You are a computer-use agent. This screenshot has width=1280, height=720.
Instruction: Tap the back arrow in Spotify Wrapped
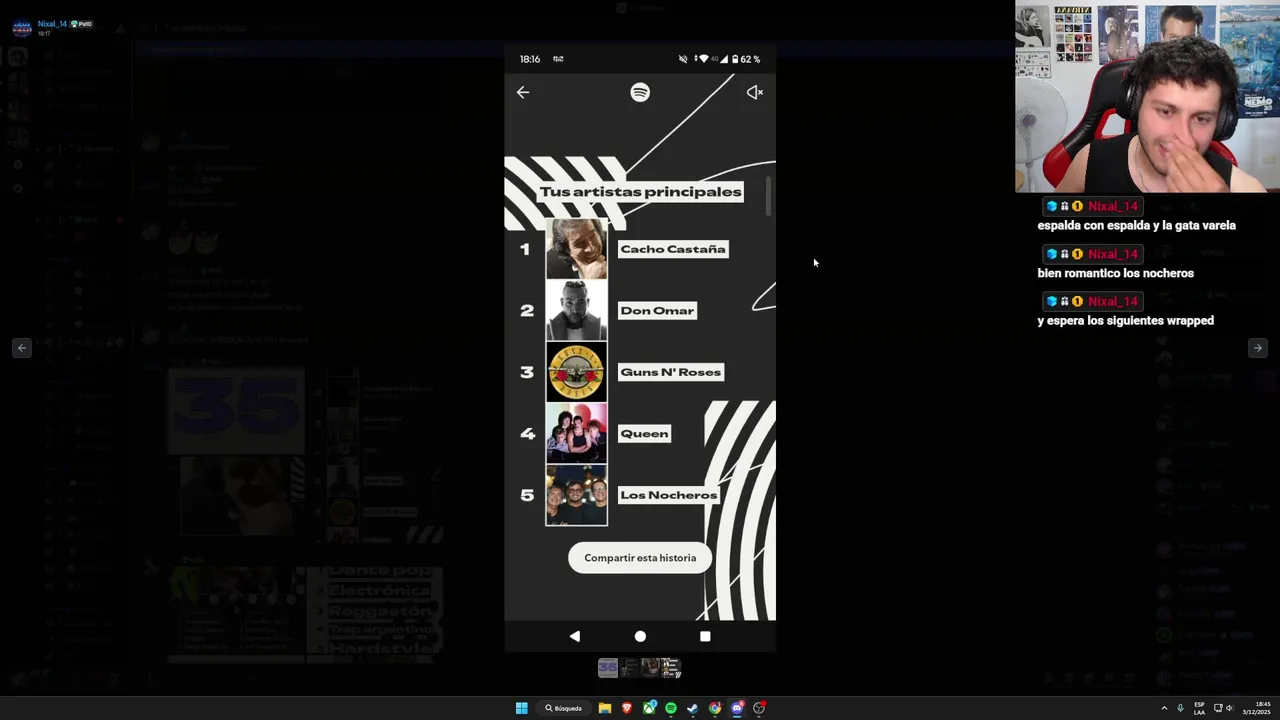tap(523, 92)
